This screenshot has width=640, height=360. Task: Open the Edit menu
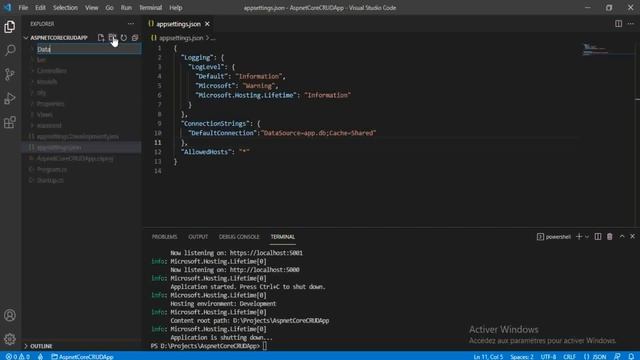[40, 8]
